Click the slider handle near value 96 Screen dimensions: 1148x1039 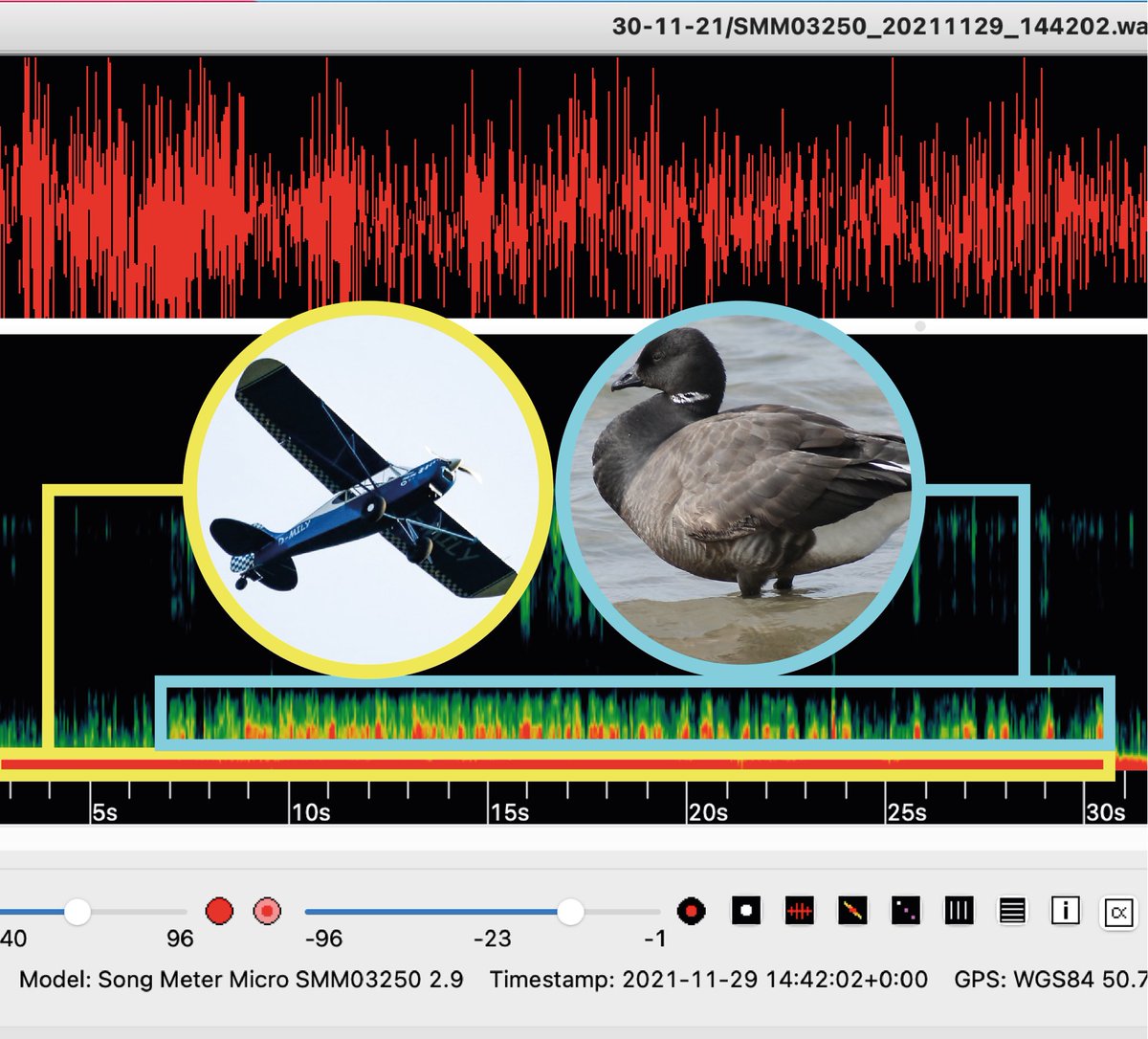pyautogui.click(x=77, y=912)
